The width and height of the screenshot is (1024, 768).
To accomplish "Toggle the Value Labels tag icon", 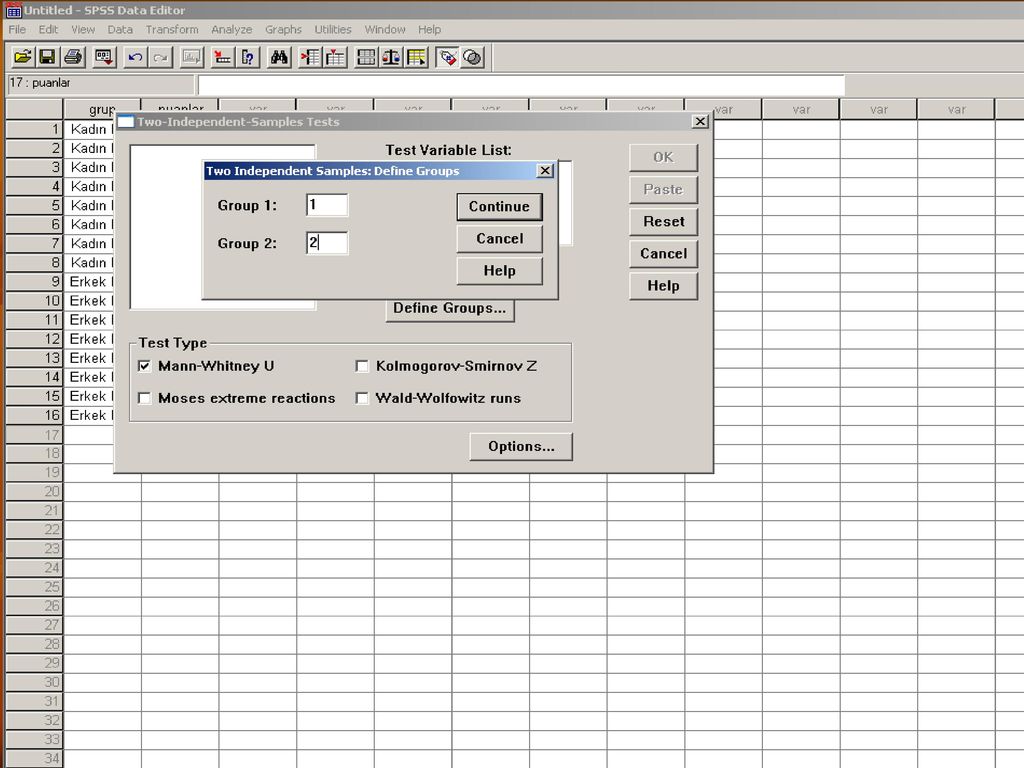I will coord(447,57).
